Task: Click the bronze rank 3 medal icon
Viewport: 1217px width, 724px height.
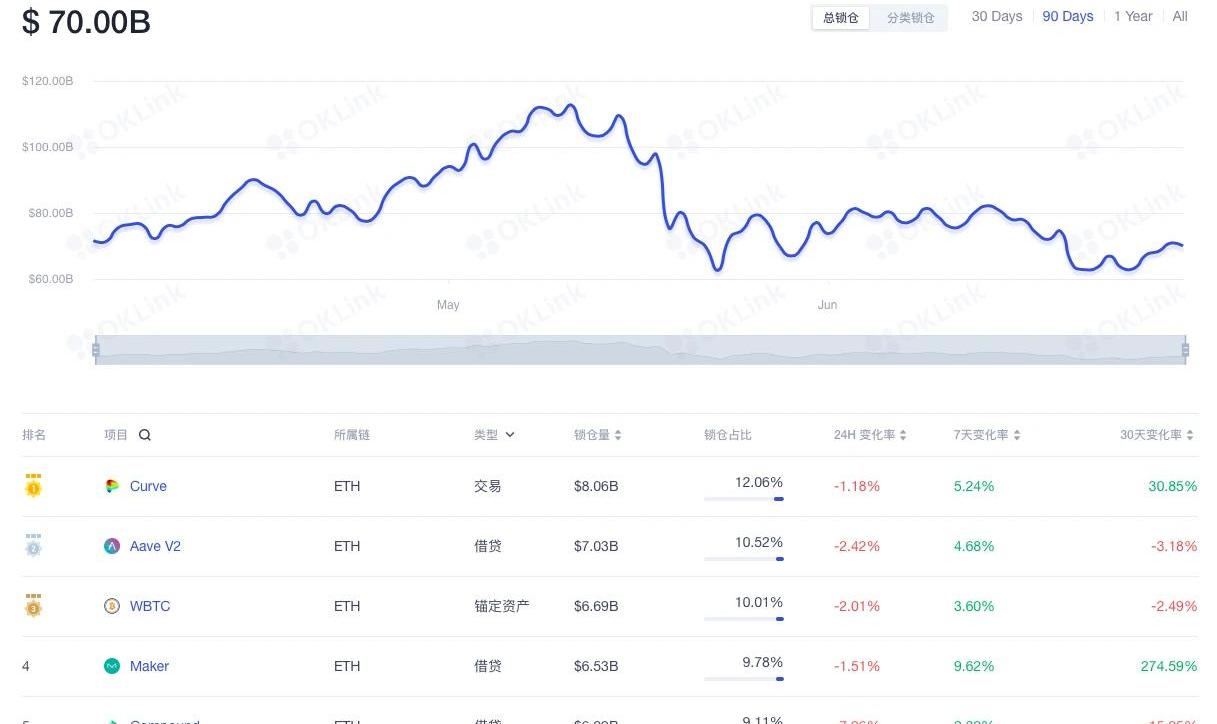Action: 33,606
